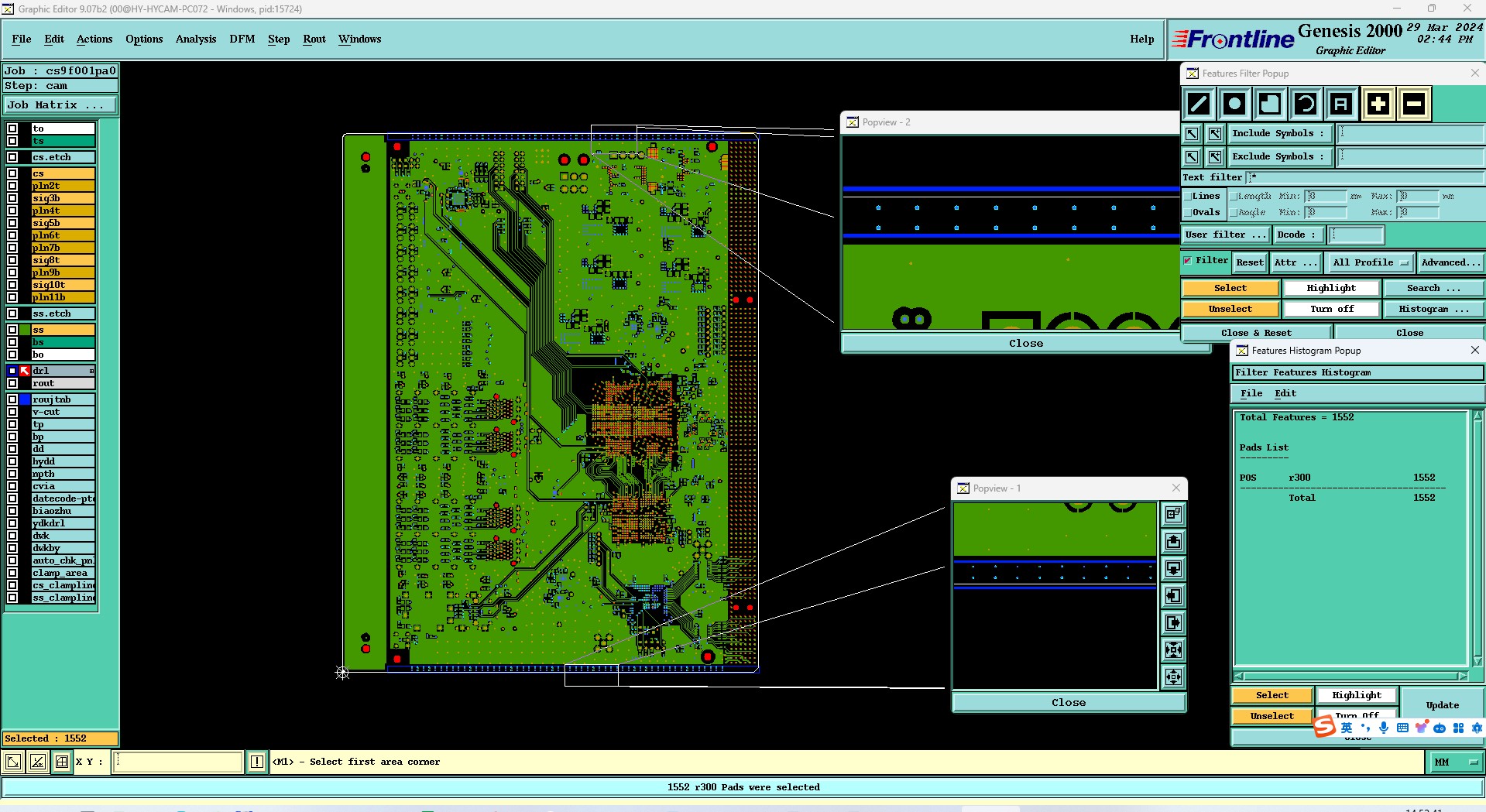The height and width of the screenshot is (812, 1486).
Task: Open the Job Matrix
Action: (60, 105)
